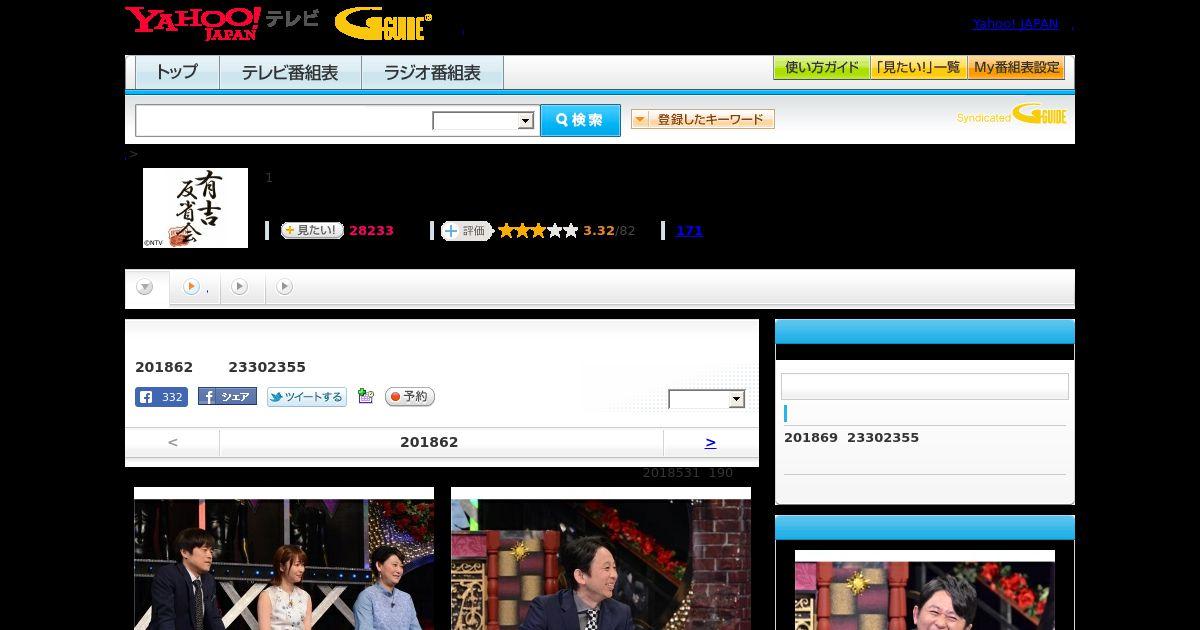Click the blue 検索 search button
This screenshot has height=630, width=1200.
580,120
